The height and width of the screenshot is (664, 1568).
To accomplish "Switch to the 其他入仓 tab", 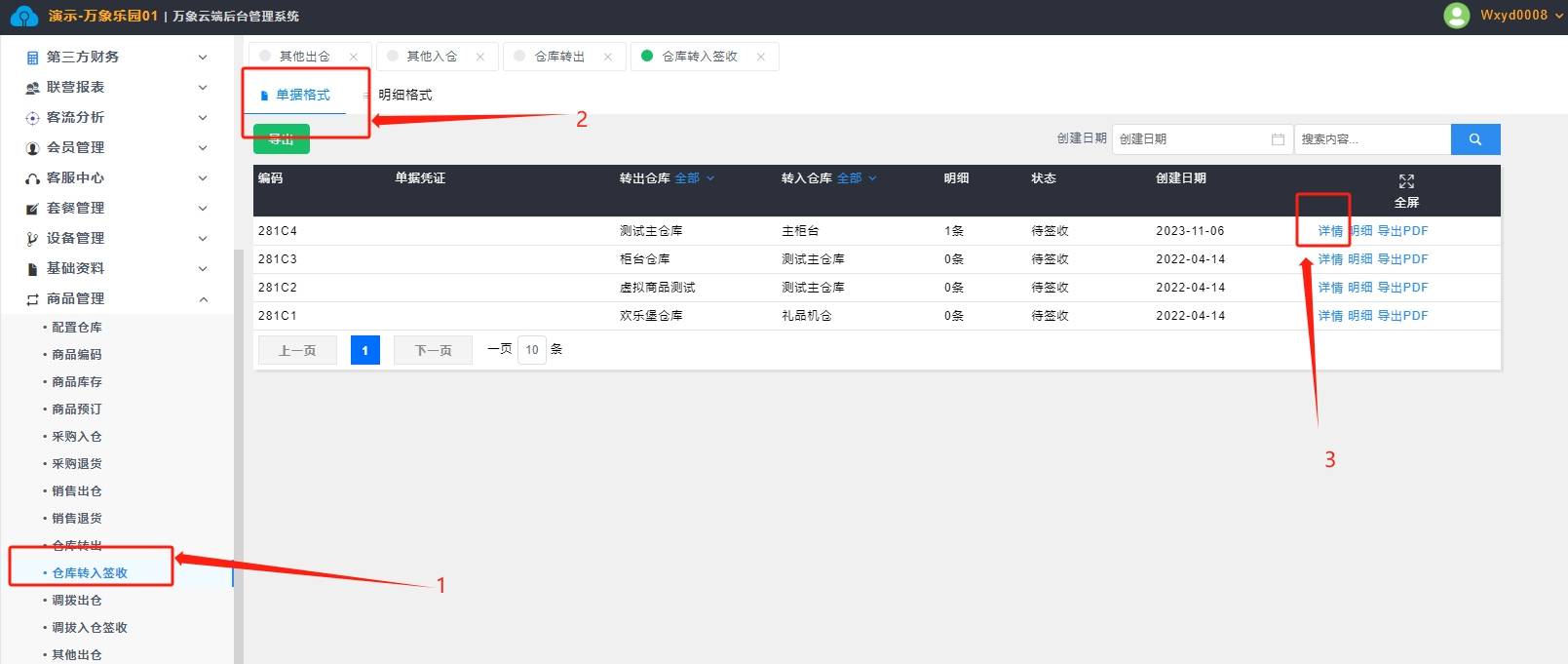I will coord(432,57).
